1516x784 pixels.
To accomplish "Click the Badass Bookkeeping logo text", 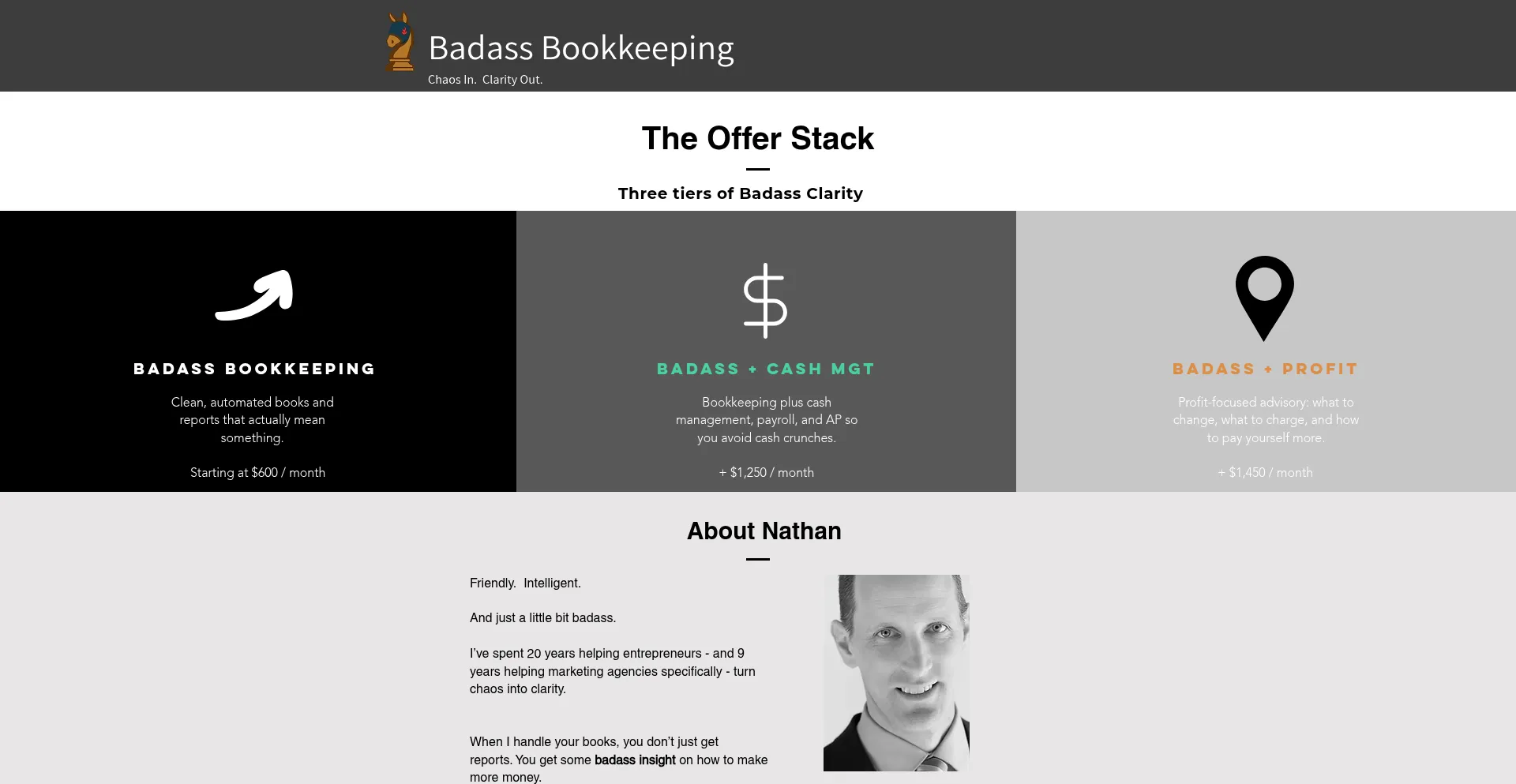I will (x=580, y=47).
